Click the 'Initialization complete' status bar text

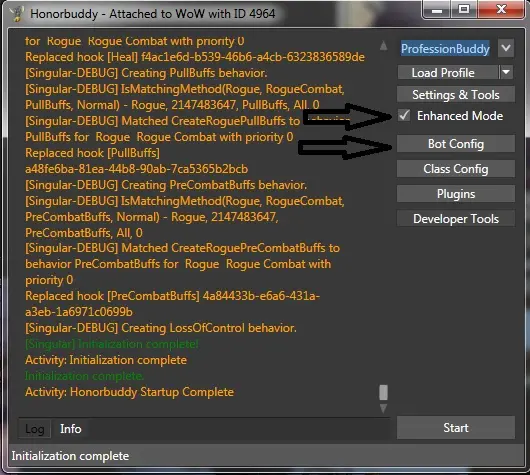tap(70, 456)
